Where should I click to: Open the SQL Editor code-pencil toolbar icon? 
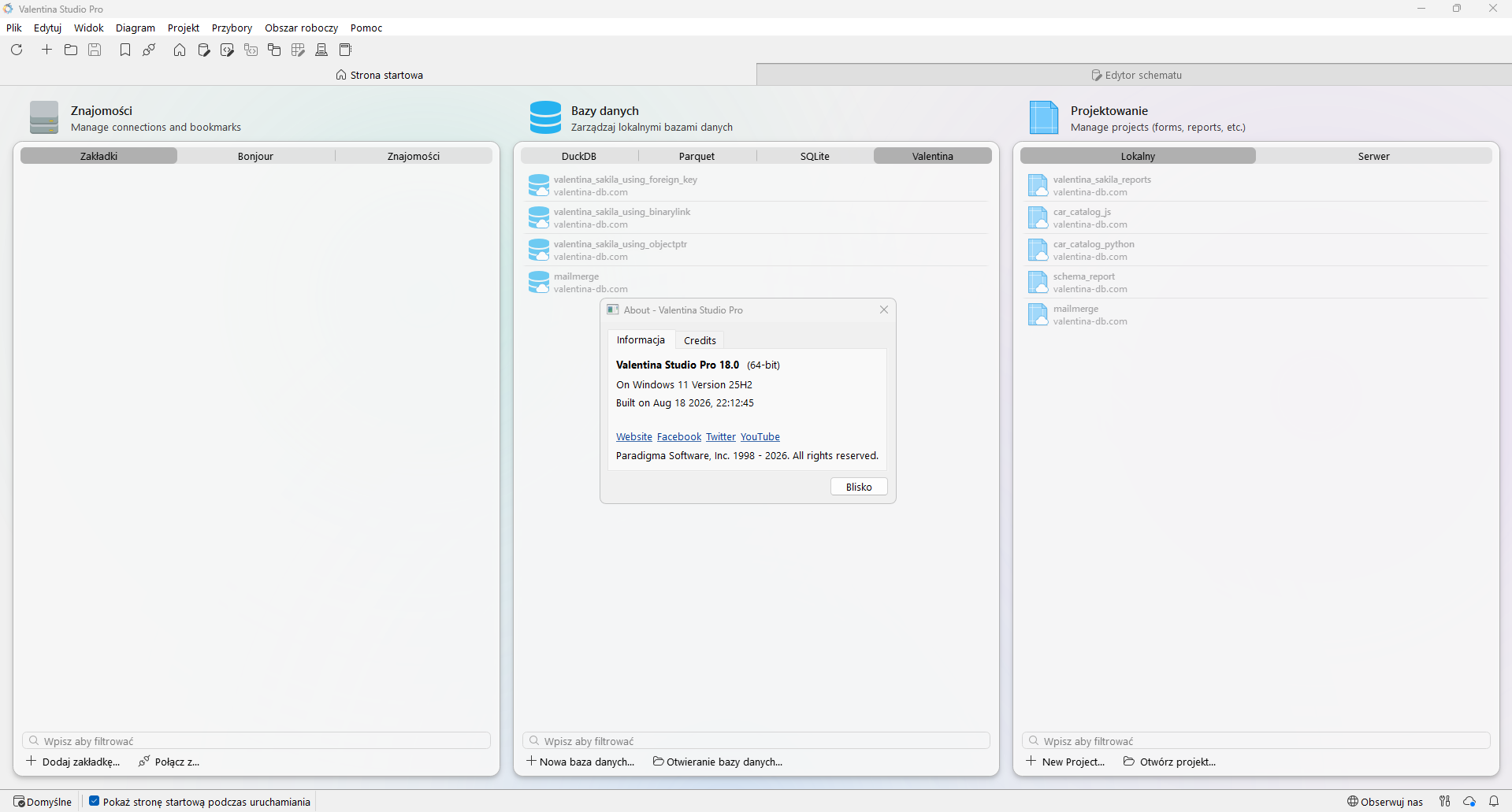(228, 50)
